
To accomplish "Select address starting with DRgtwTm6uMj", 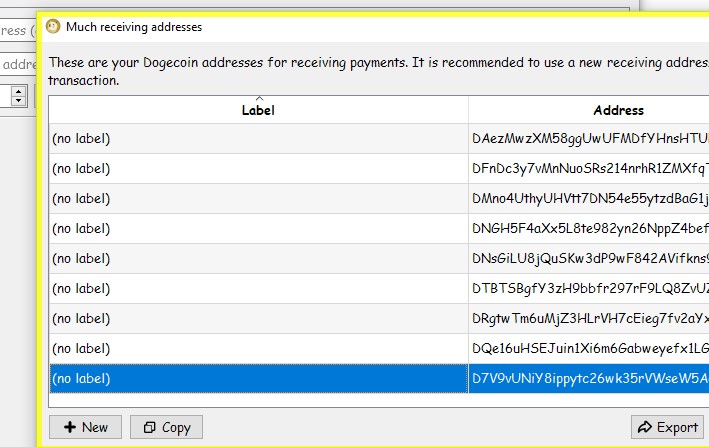I will point(589,319).
